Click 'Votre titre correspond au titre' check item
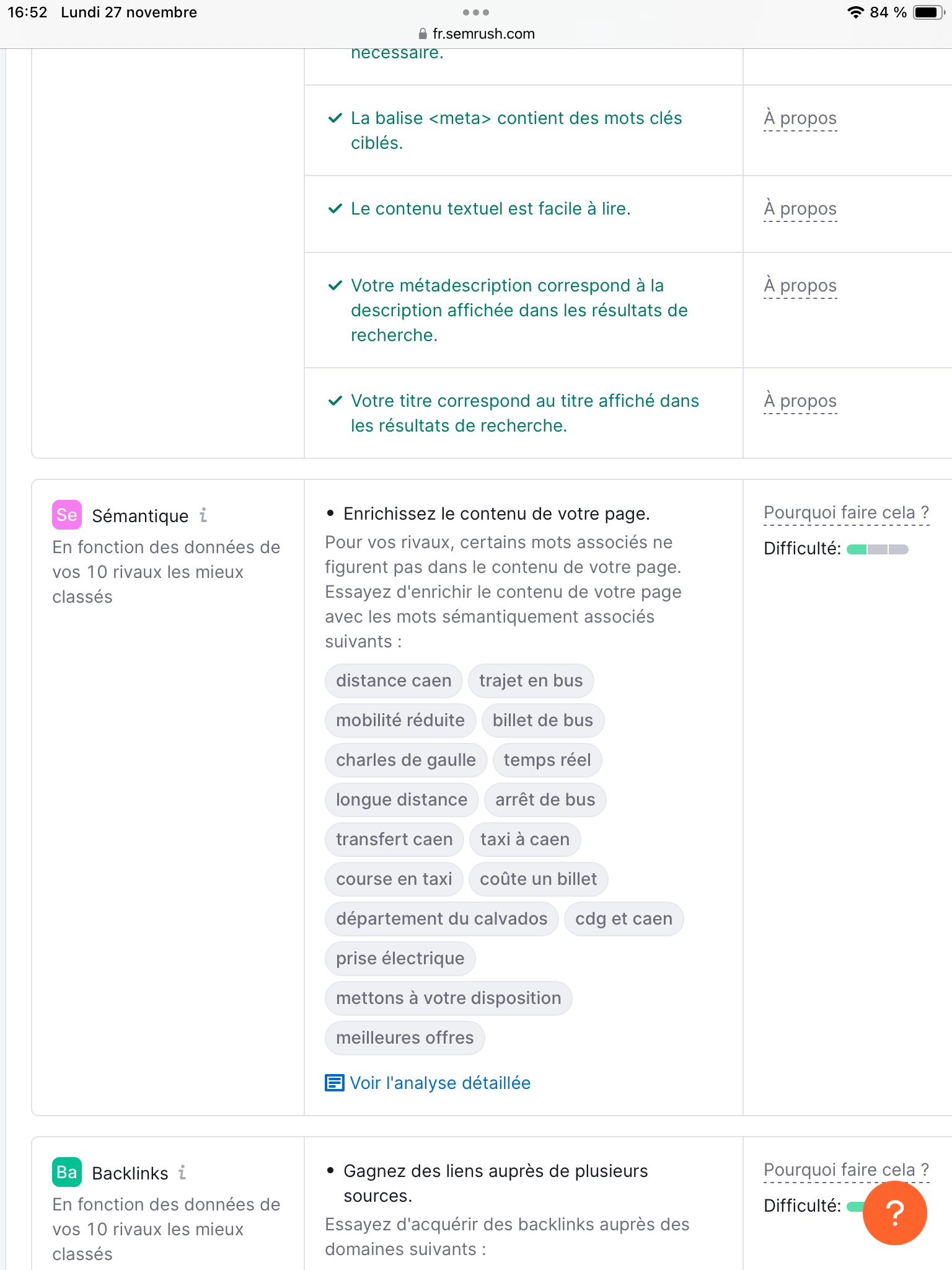The width and height of the screenshot is (952, 1270). [524, 413]
